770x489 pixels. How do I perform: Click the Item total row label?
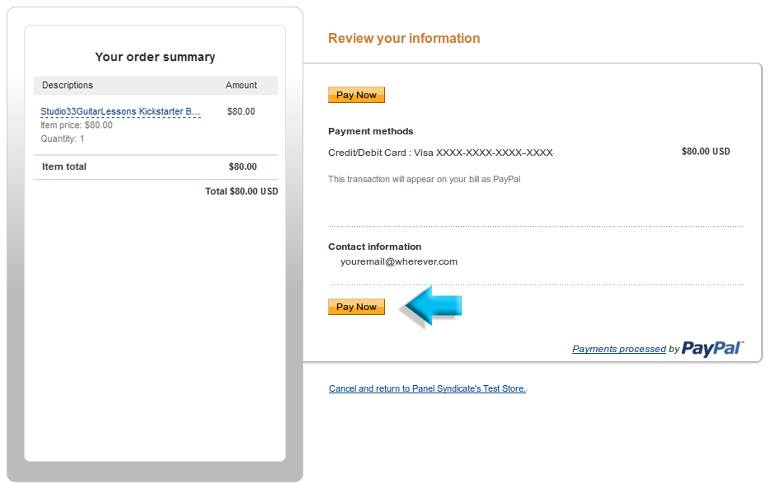tap(64, 166)
